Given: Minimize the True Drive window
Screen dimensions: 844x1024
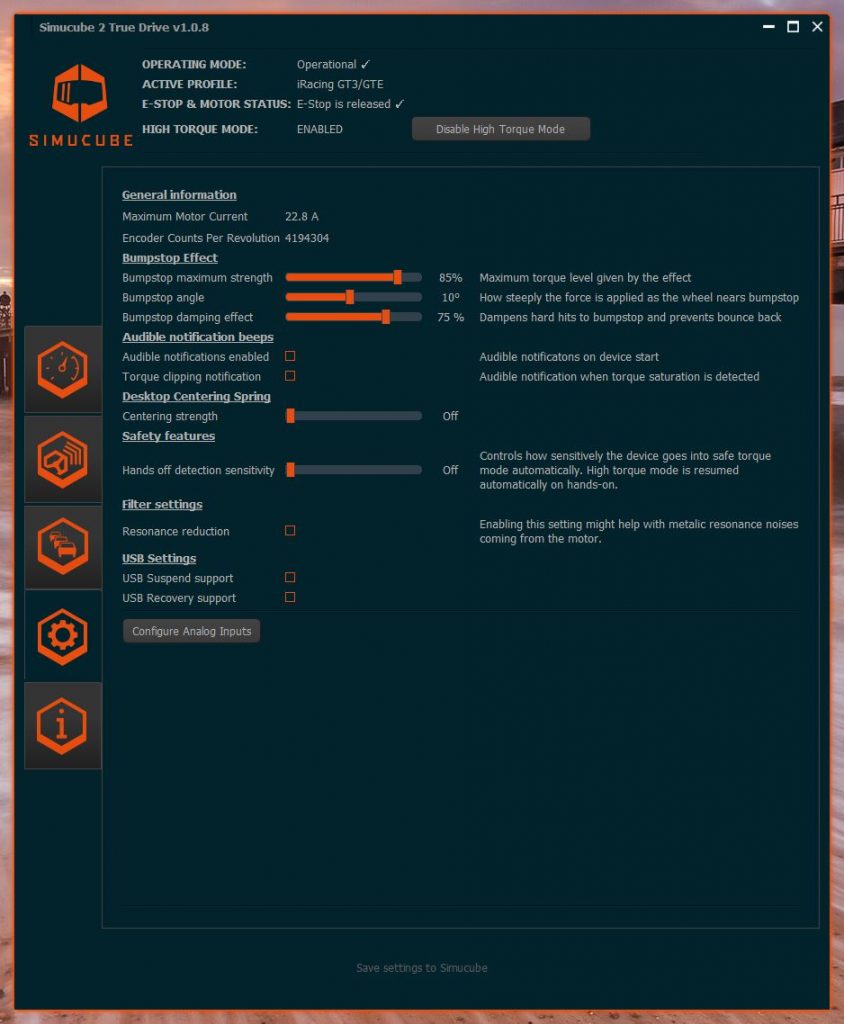Looking at the screenshot, I should (x=768, y=27).
